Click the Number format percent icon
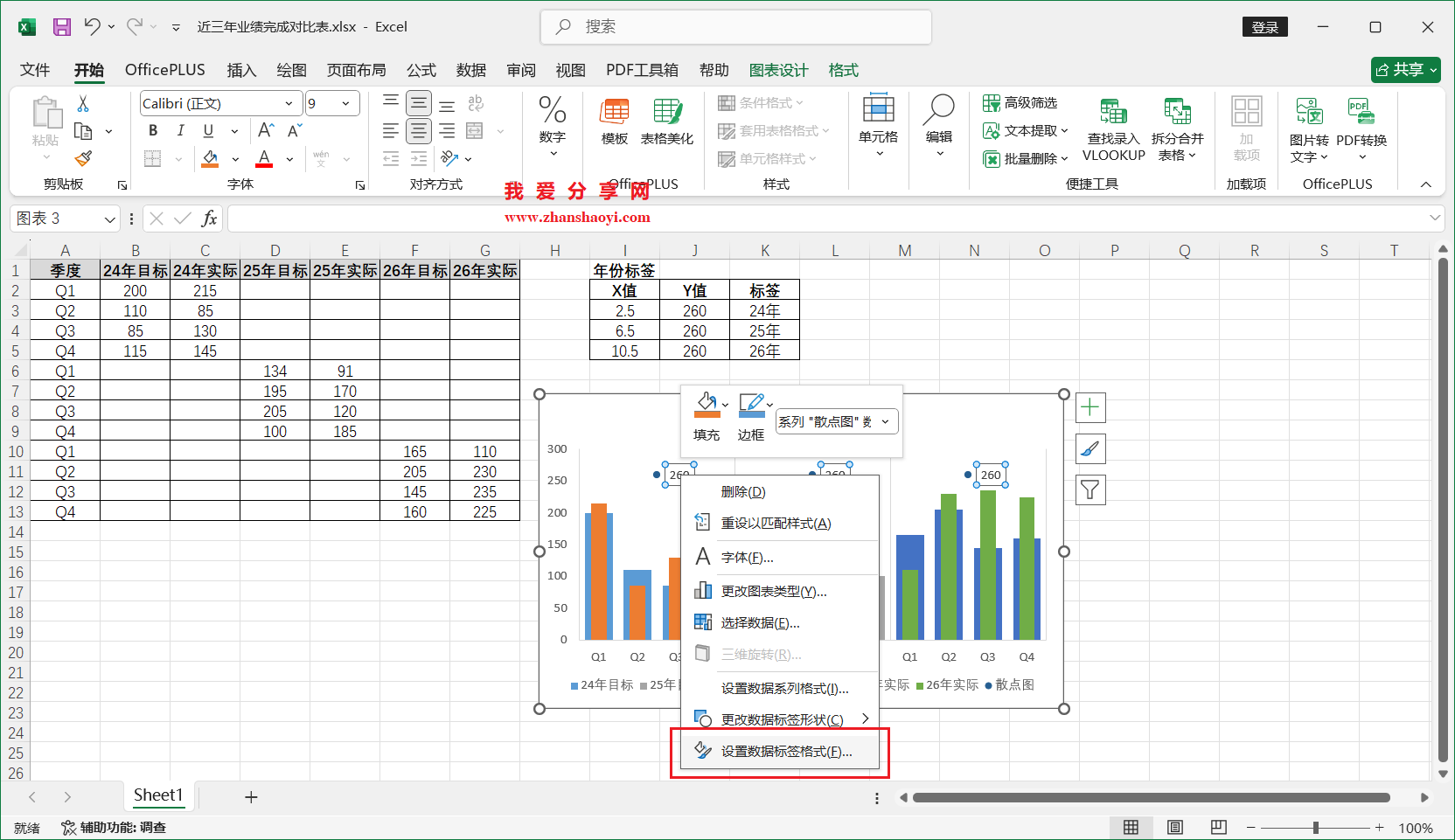 tap(552, 110)
